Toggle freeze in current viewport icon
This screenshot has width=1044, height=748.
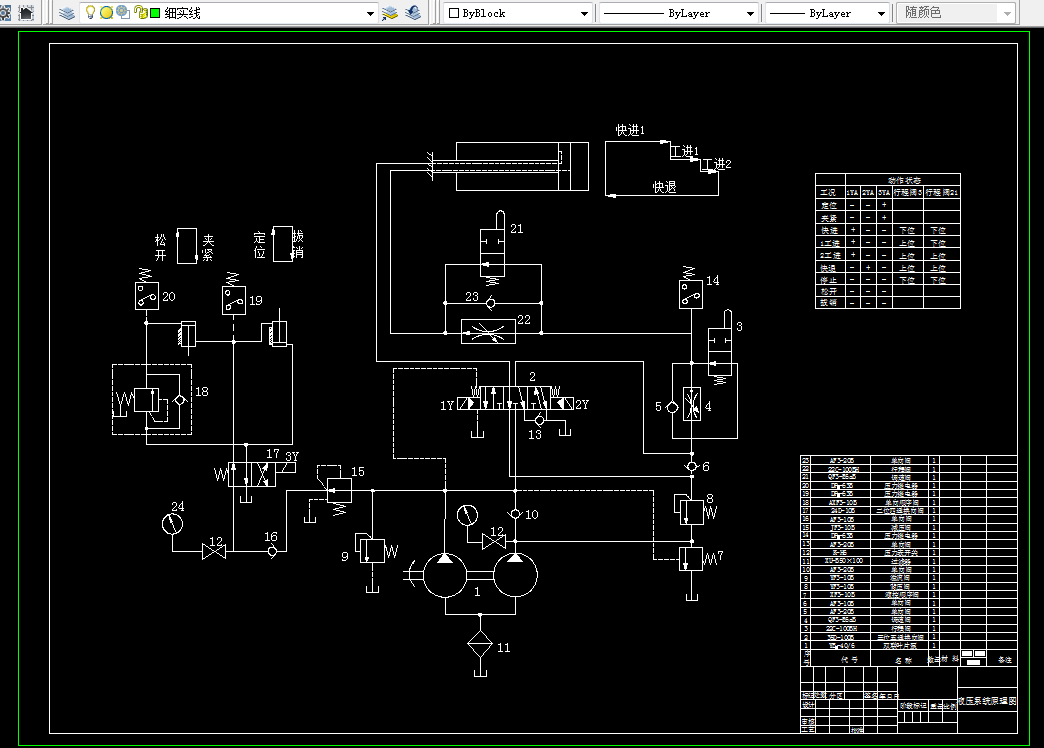point(123,12)
